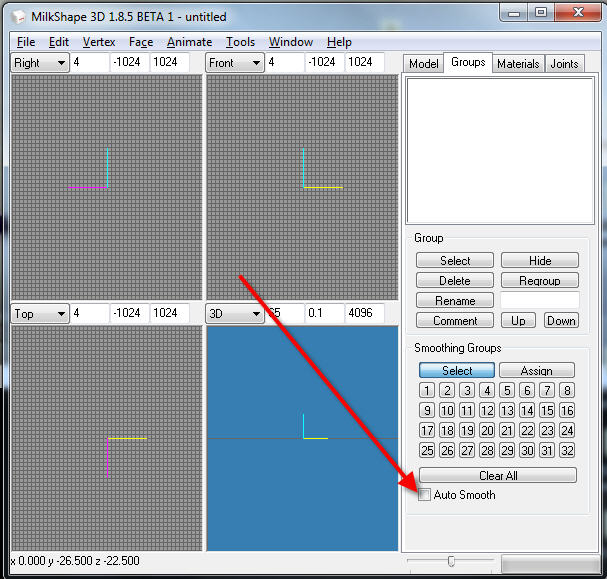Screen dimensions: 607x579
Task: Open the Front viewport dropdown
Action: click(x=235, y=62)
